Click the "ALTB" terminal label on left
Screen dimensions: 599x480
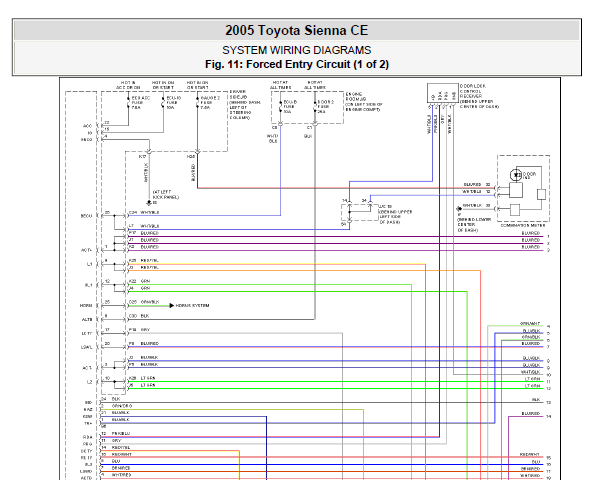pyautogui.click(x=87, y=319)
